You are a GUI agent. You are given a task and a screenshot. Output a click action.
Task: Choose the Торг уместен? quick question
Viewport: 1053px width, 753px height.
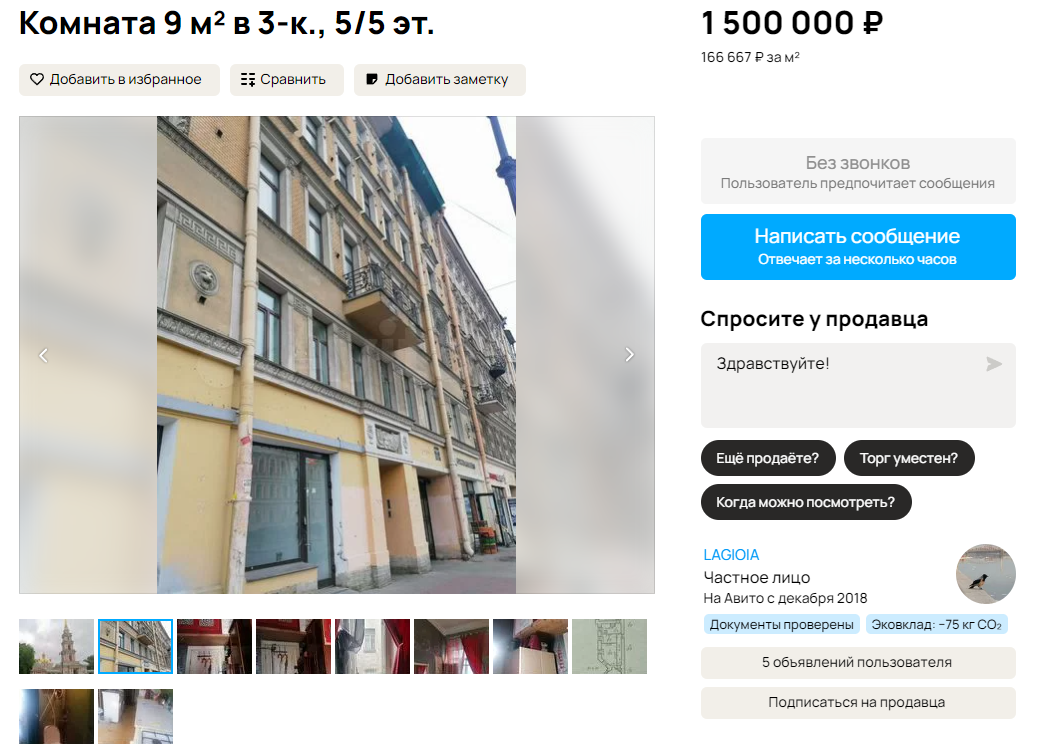(909, 458)
